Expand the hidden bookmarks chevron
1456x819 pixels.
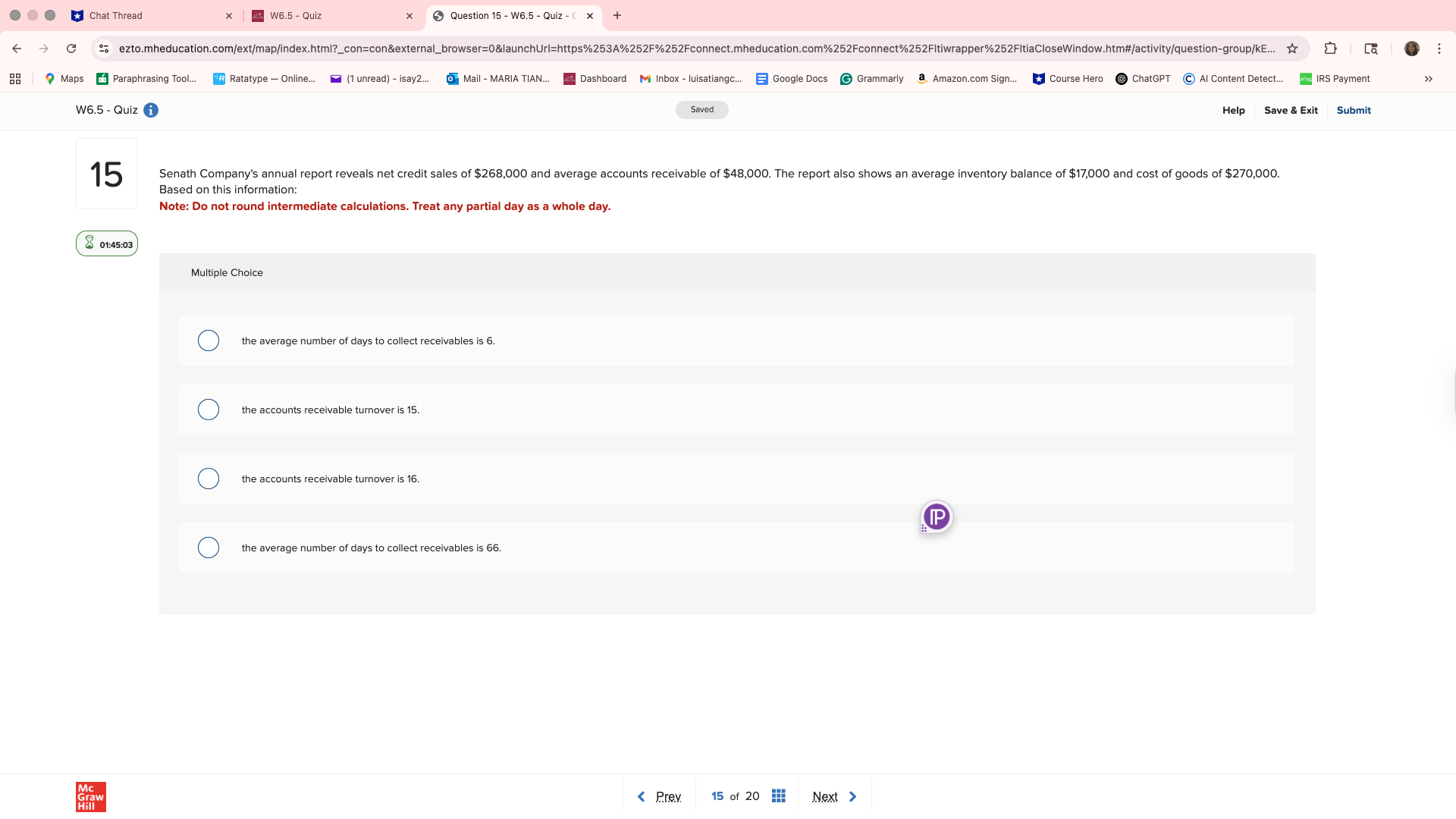tap(1428, 78)
